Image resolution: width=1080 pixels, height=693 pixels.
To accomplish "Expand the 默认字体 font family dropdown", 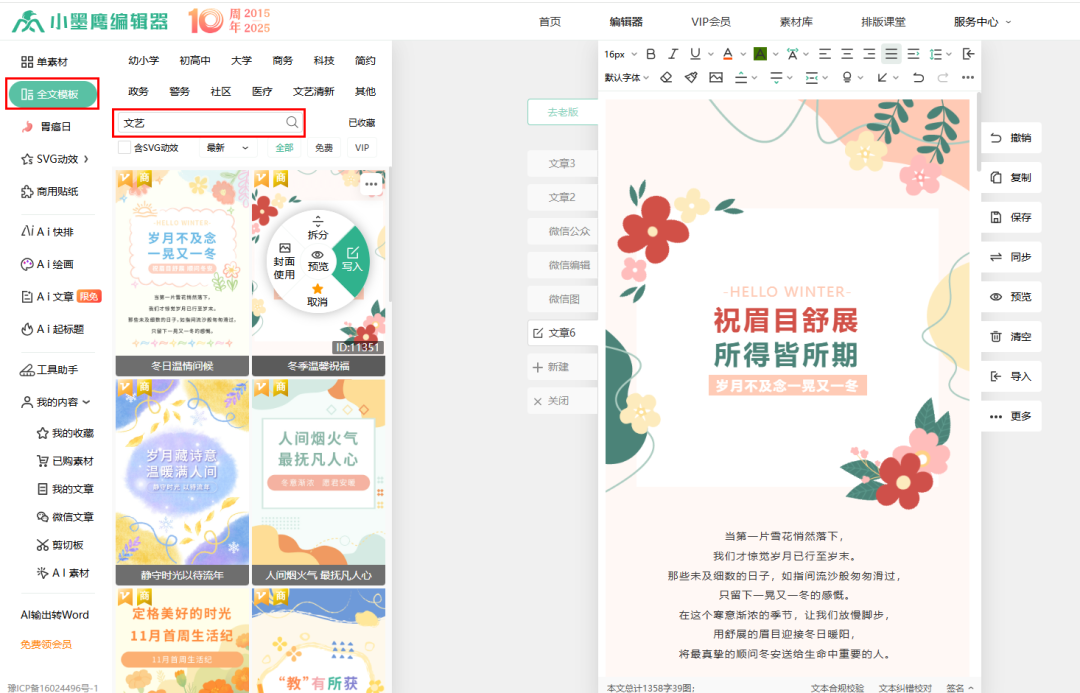I will tap(627, 77).
